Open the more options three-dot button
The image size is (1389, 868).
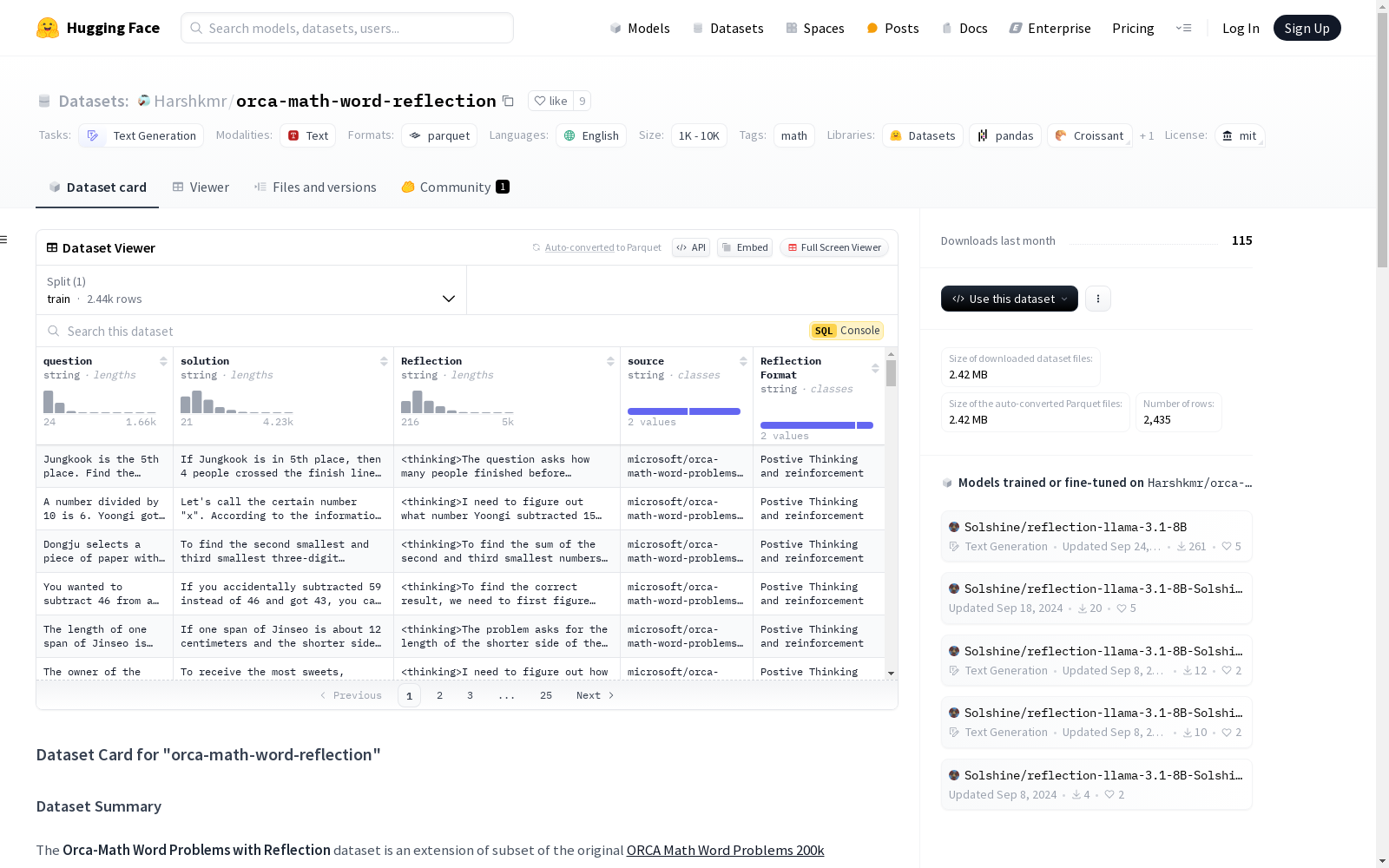pos(1098,299)
